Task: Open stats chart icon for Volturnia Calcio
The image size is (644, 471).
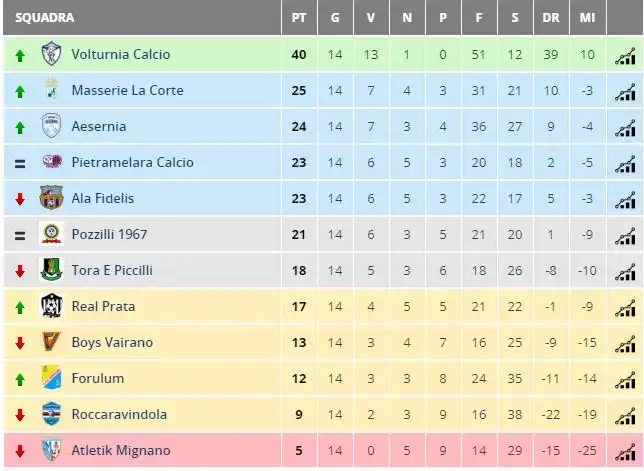Action: (x=625, y=57)
